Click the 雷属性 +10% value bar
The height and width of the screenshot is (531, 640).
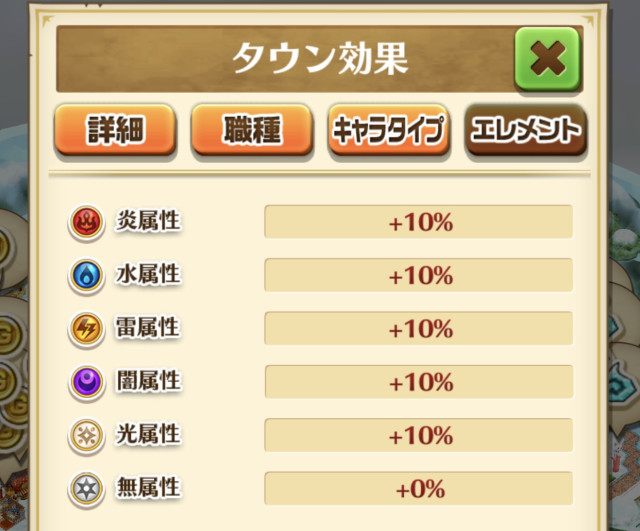pyautogui.click(x=418, y=328)
